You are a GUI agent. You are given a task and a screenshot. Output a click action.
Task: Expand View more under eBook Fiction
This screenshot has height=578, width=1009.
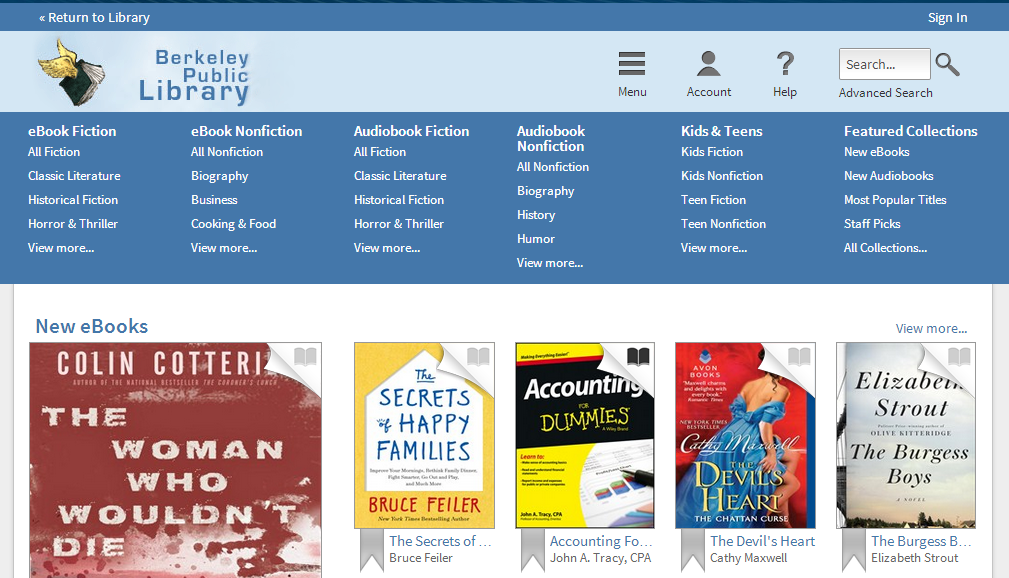click(61, 248)
